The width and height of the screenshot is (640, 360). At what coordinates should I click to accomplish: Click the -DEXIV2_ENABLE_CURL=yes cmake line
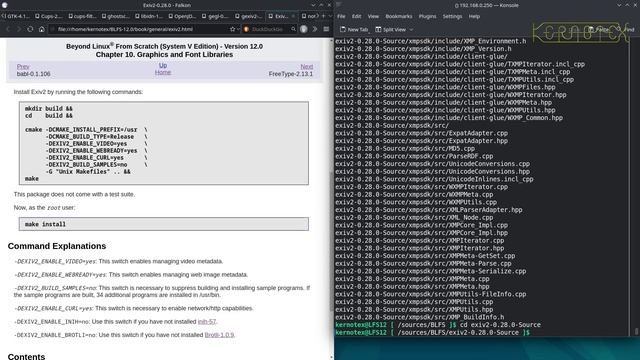point(85,158)
